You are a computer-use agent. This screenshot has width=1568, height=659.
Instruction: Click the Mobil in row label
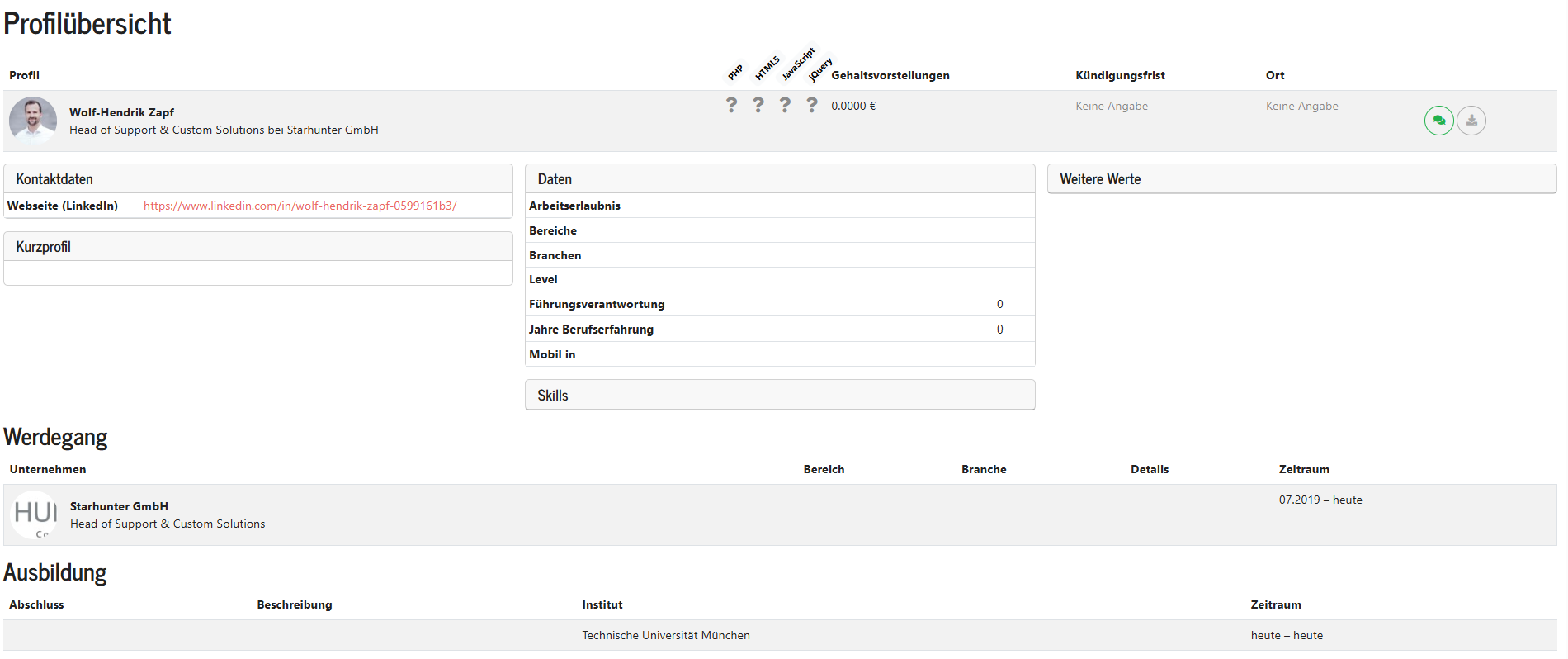point(552,354)
